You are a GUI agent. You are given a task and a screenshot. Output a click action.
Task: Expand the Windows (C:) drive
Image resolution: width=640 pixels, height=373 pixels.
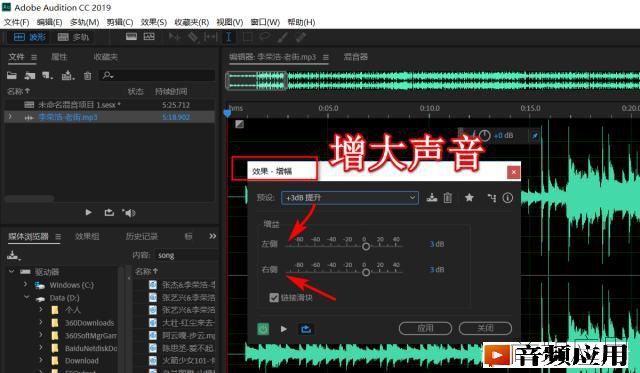pos(26,284)
